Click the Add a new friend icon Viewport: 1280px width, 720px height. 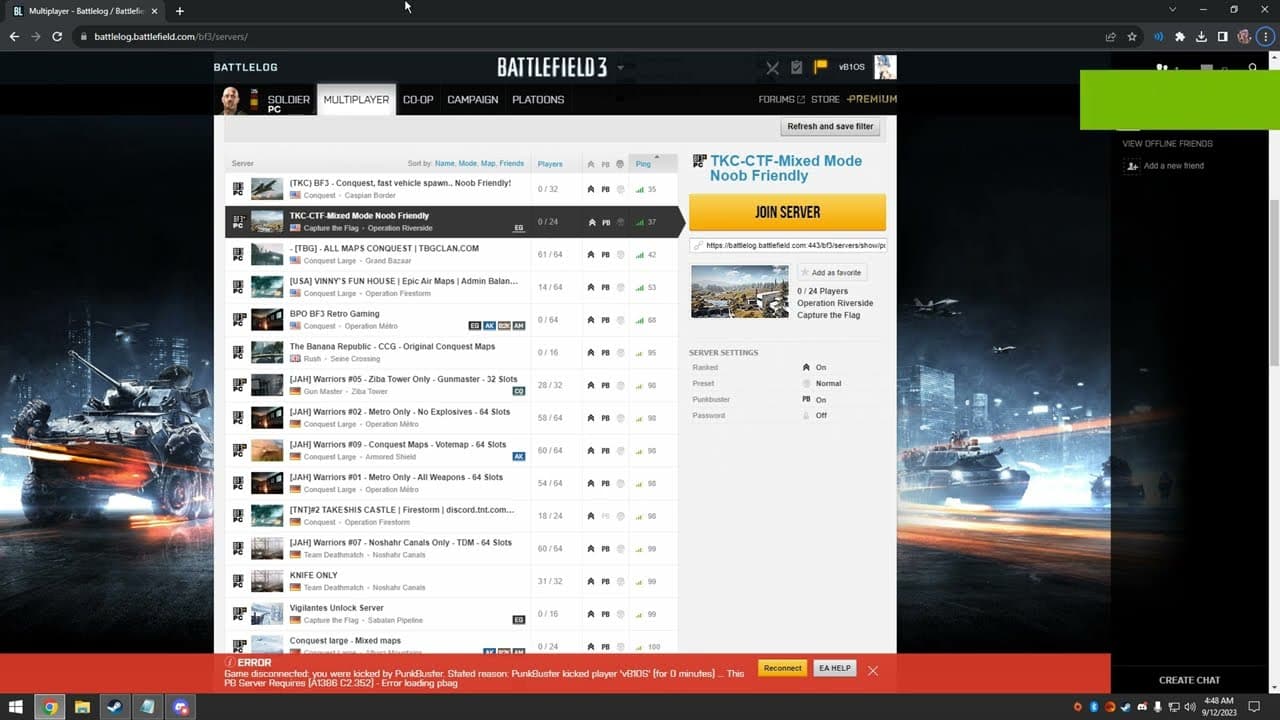pyautogui.click(x=1132, y=166)
